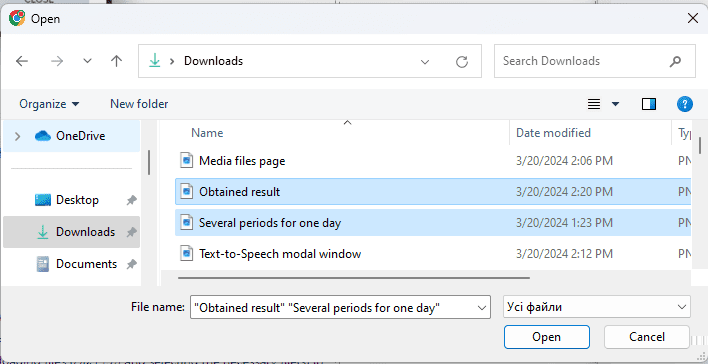708x364 pixels.
Task: Sort files by the Name column
Action: 207,133
